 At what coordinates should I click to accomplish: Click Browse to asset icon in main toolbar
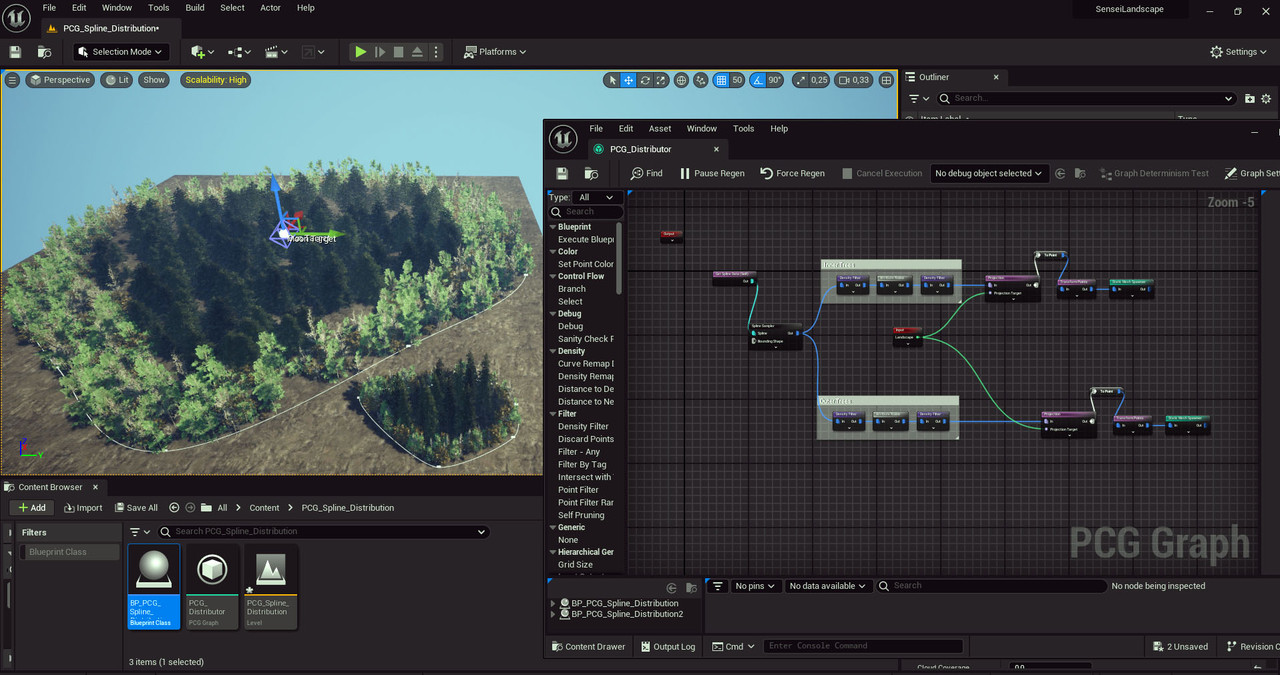tap(44, 52)
